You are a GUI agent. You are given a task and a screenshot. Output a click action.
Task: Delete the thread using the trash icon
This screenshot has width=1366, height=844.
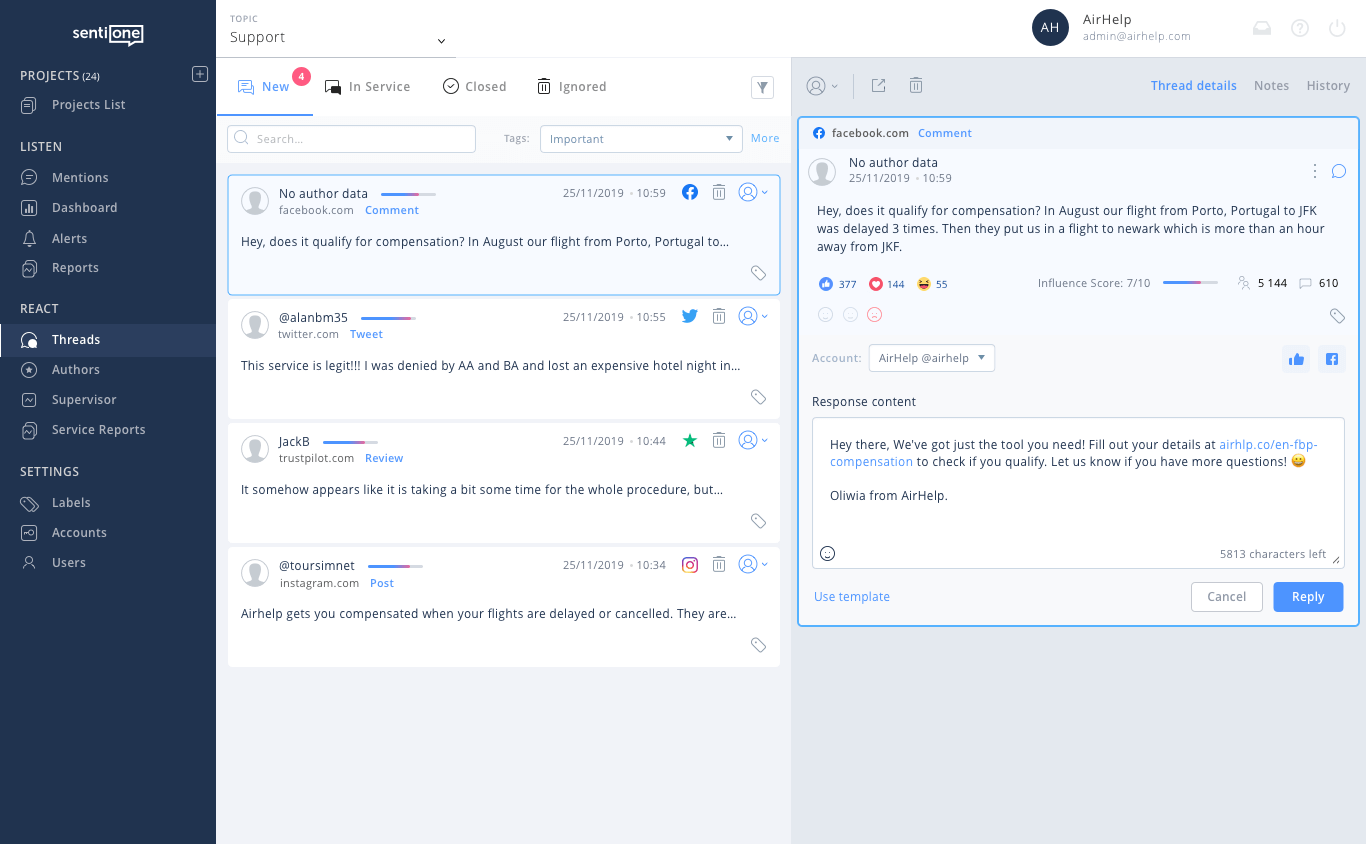(915, 85)
